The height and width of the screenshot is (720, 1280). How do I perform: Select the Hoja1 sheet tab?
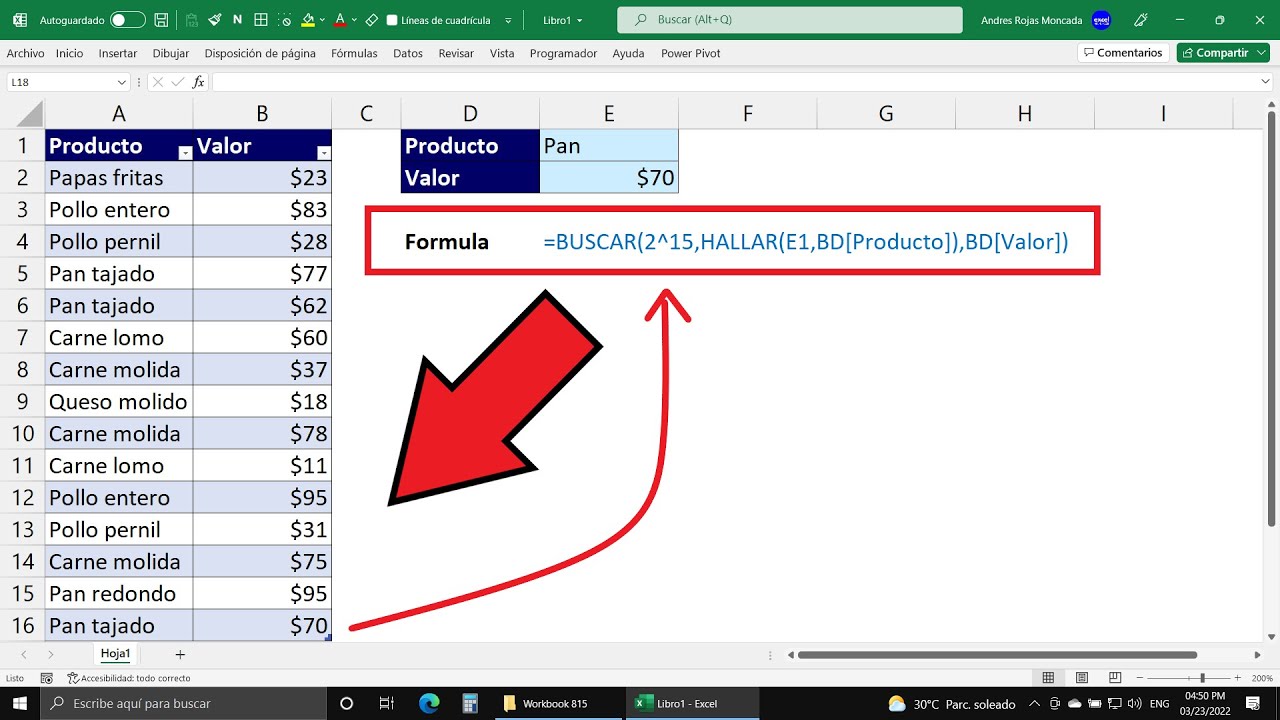point(115,654)
